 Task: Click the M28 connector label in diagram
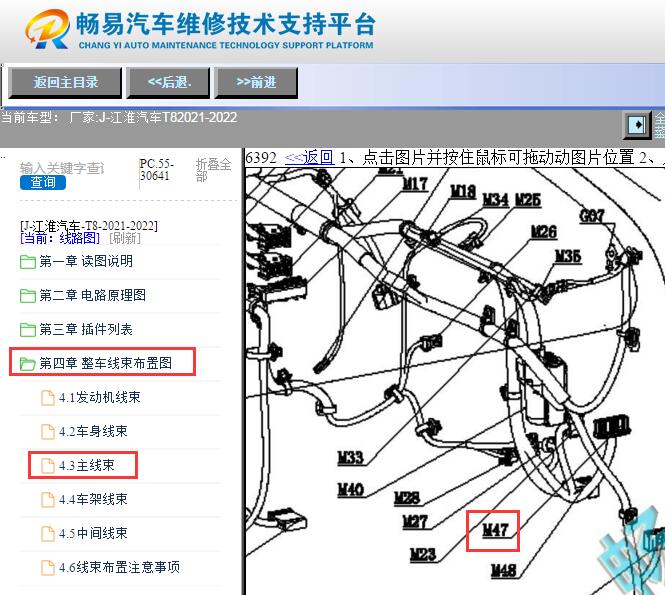407,497
